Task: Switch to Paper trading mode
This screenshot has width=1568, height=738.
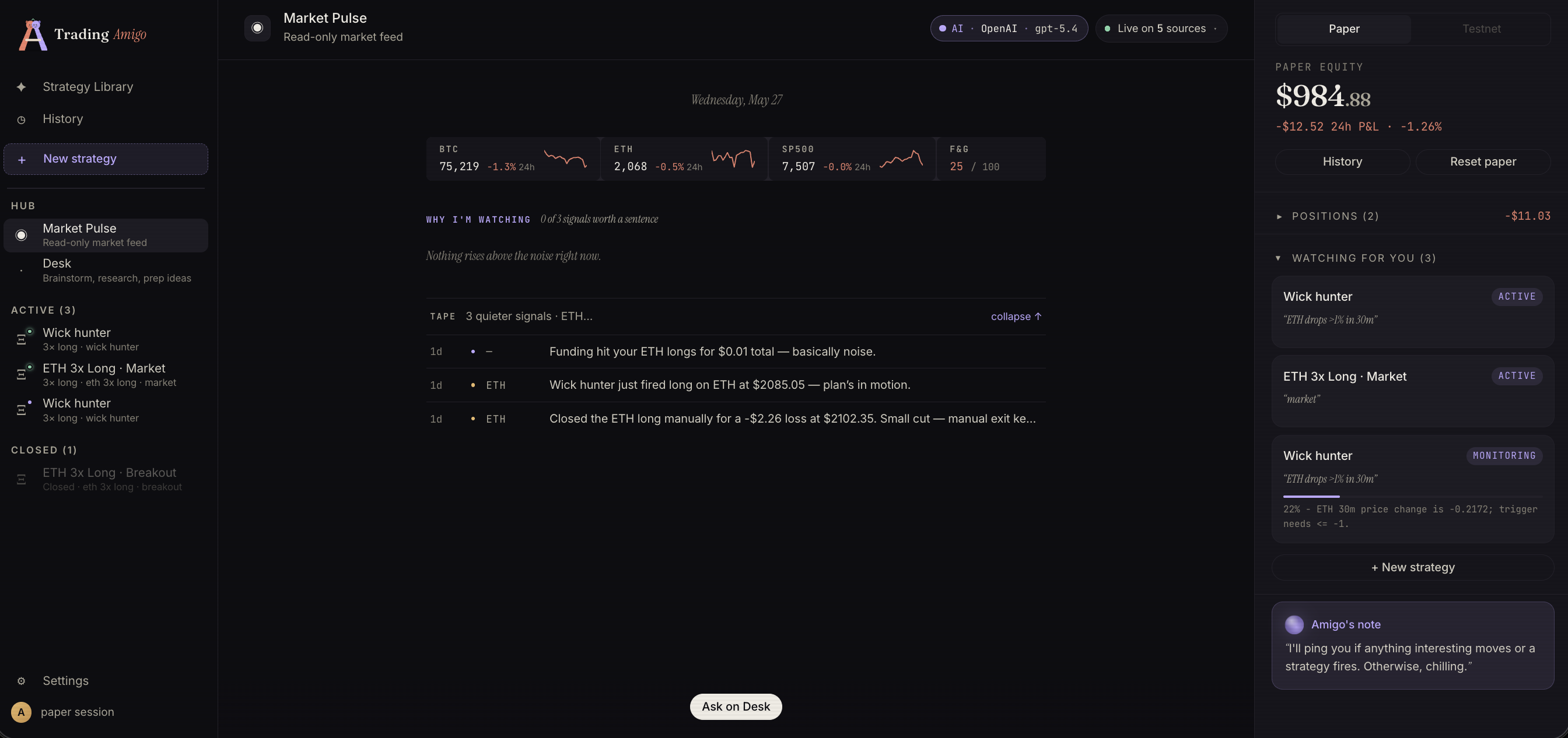Action: (1343, 29)
